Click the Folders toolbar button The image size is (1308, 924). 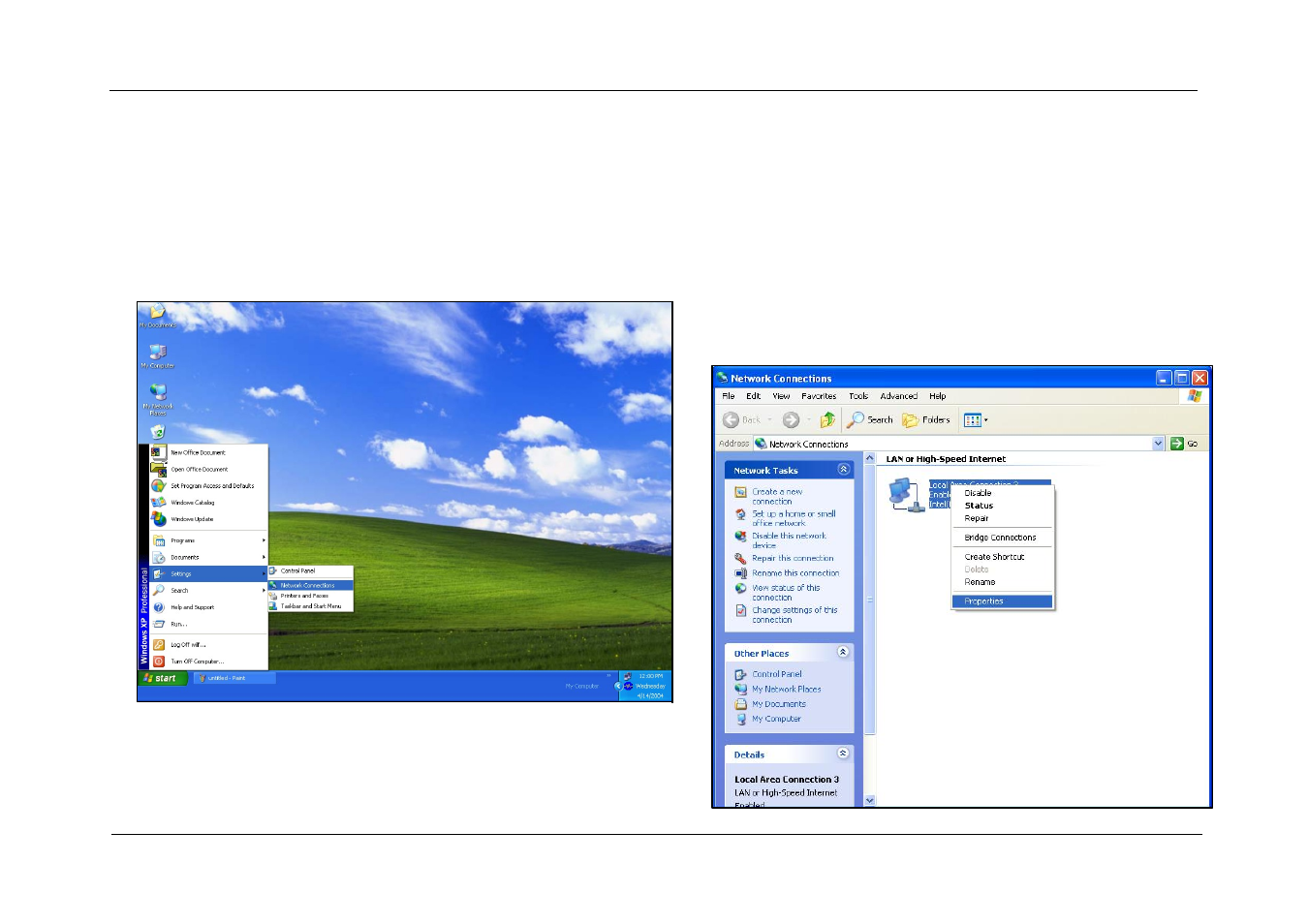[x=926, y=420]
